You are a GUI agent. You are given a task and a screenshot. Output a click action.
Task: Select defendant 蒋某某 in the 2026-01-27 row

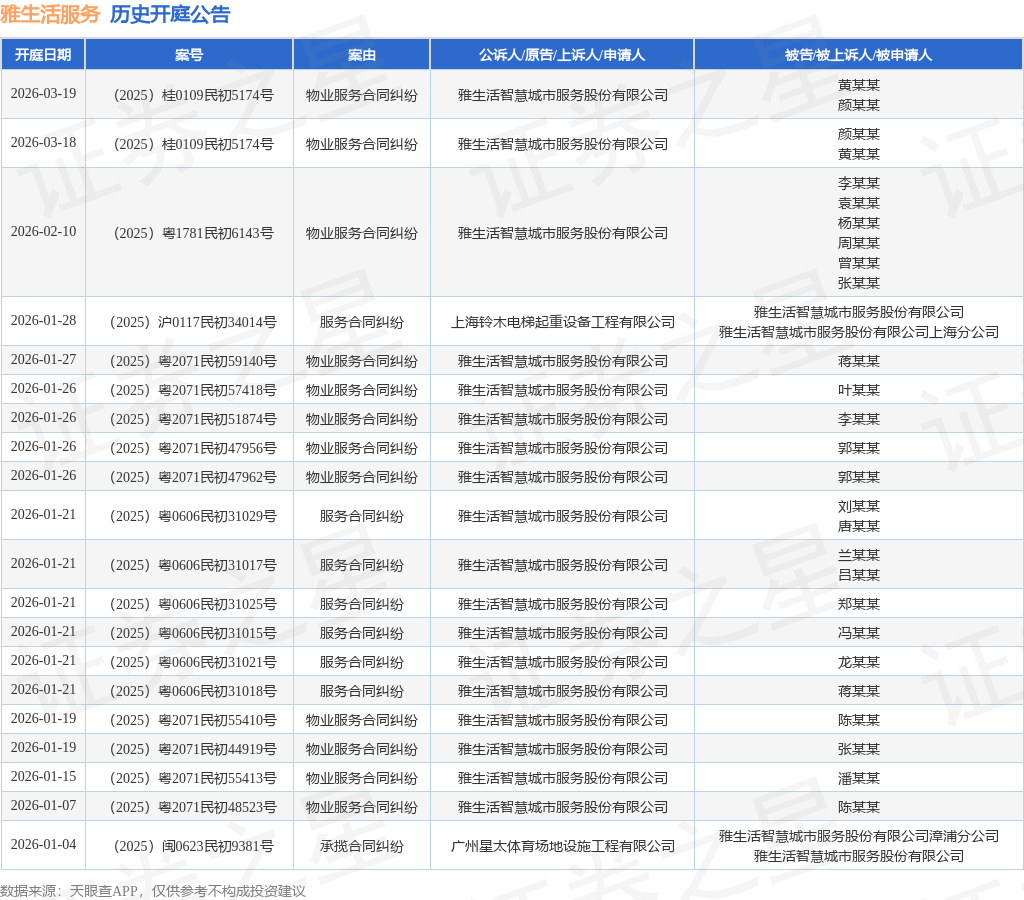click(858, 361)
